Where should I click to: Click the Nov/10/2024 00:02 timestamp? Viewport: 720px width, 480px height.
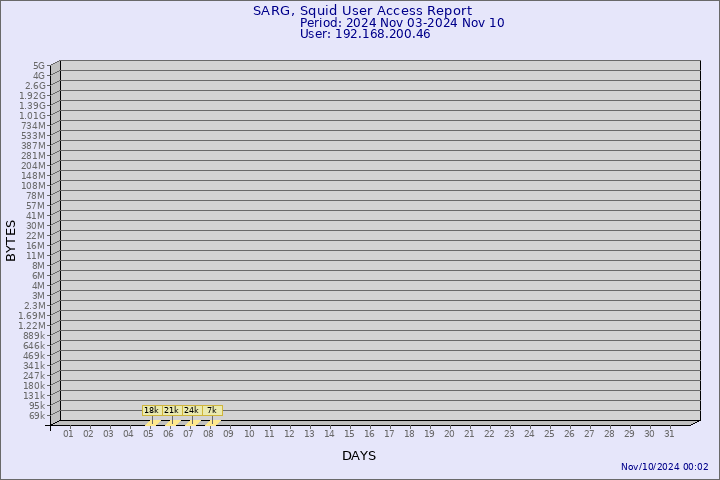664,467
